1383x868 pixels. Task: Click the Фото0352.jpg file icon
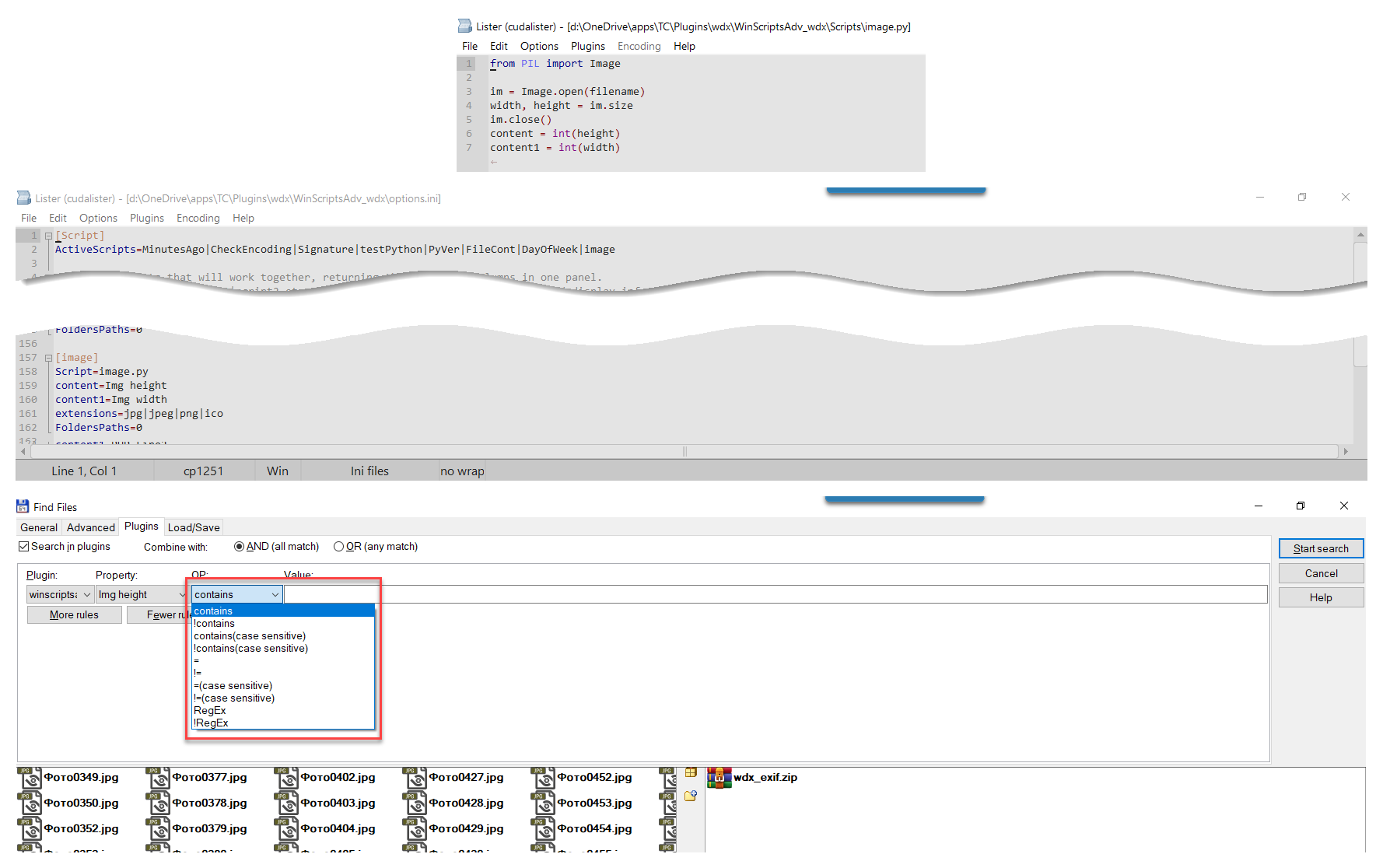30,829
